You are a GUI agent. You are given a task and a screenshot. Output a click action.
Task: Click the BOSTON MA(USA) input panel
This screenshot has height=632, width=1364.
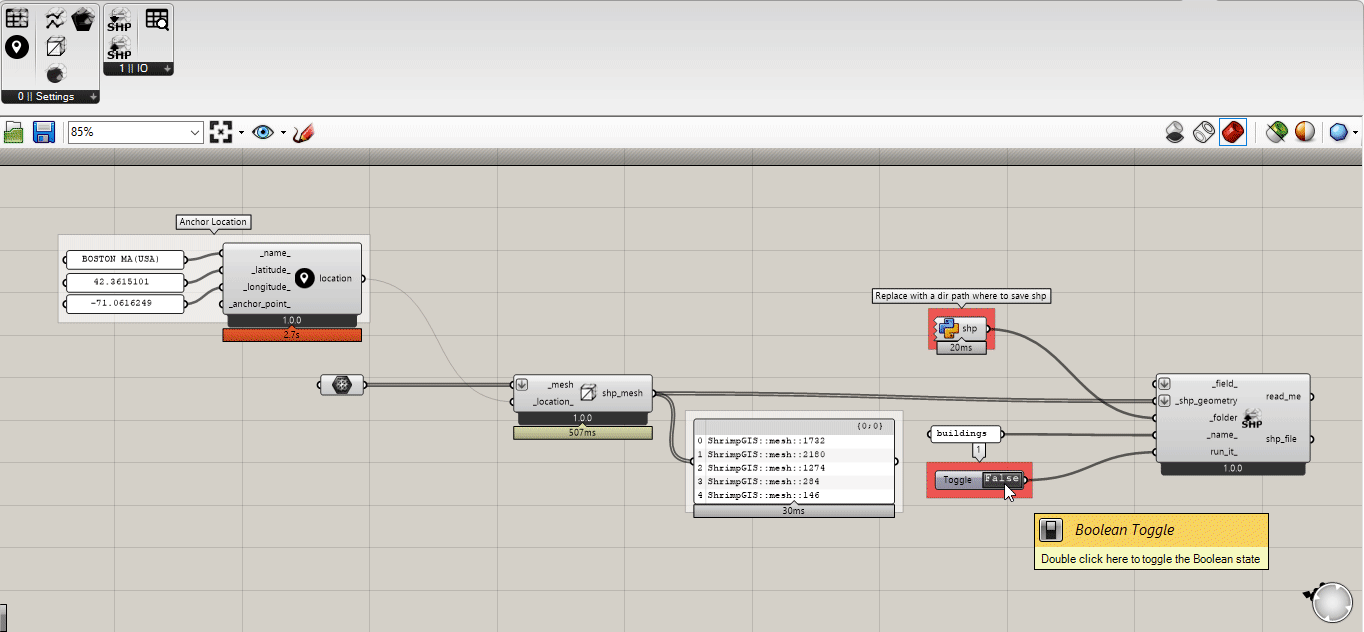[x=124, y=259]
